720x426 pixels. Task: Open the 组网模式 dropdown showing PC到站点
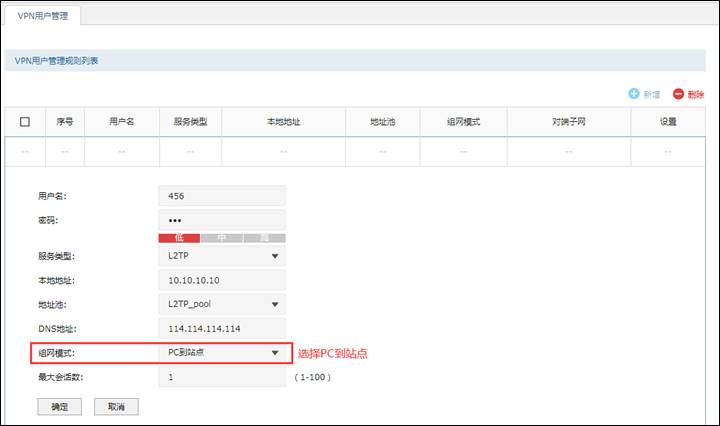point(222,353)
